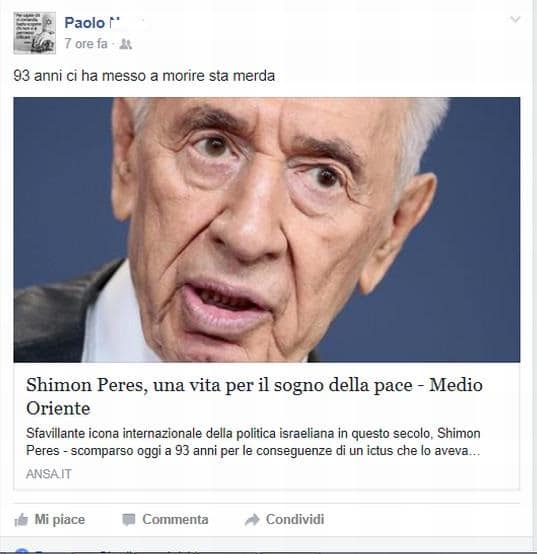Click the 'Commenta' text label

[175, 520]
